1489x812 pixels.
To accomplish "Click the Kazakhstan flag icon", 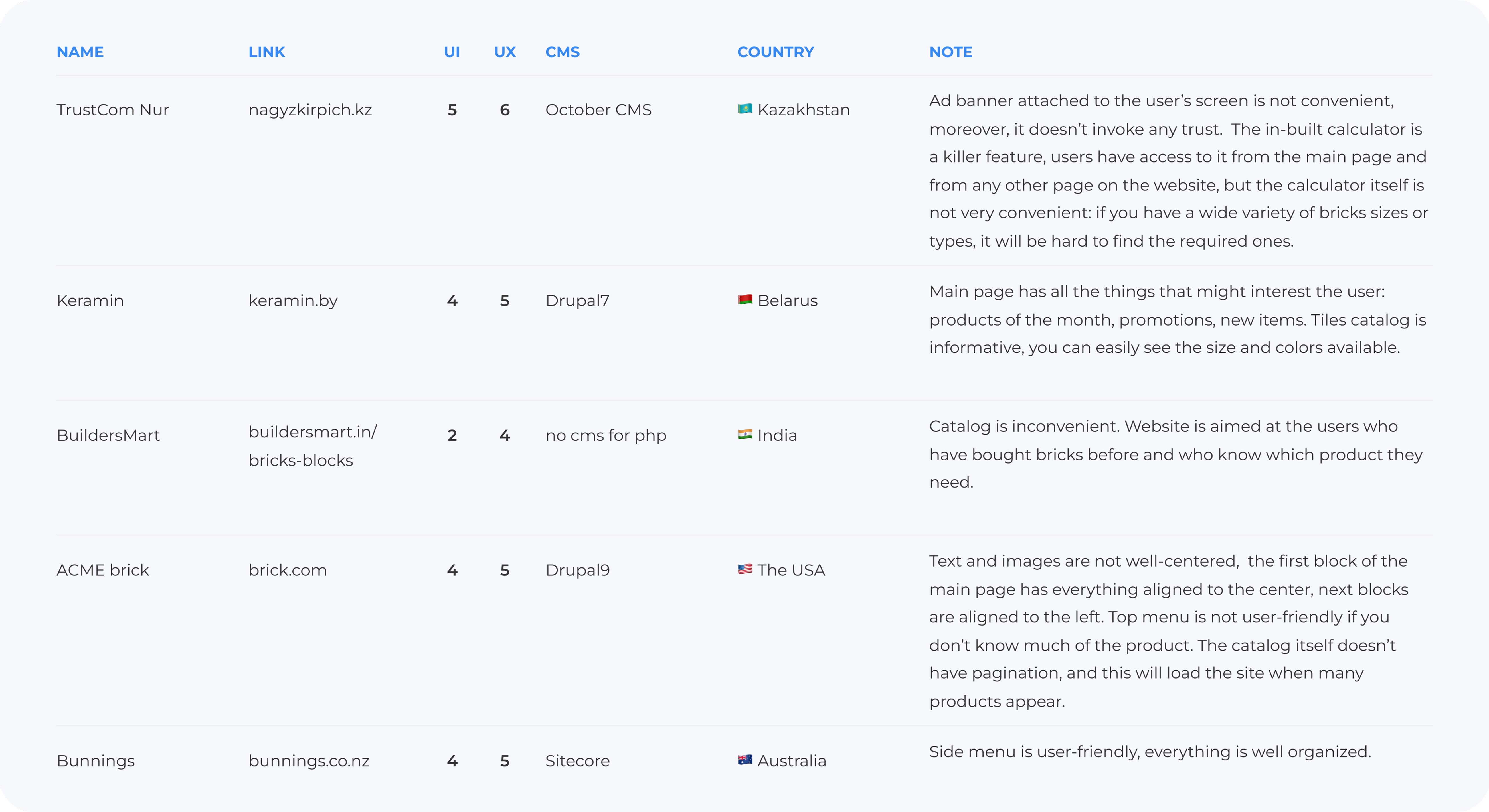I will click(x=745, y=109).
